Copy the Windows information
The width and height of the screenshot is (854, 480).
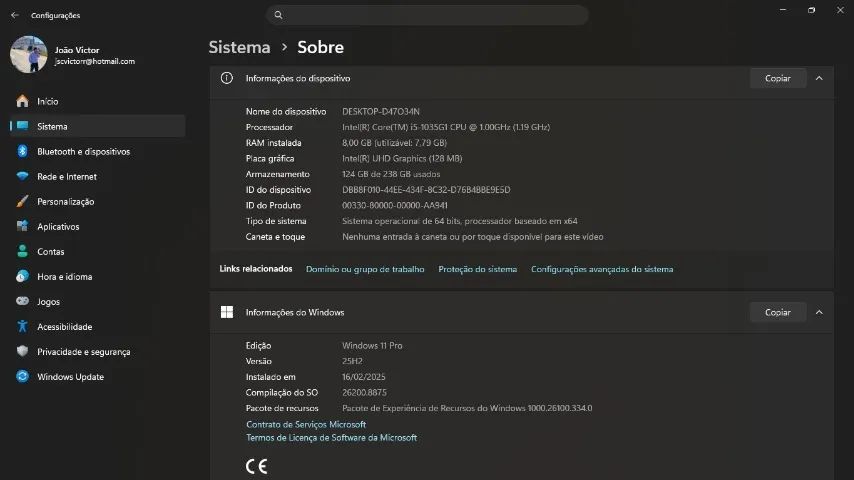coord(777,312)
